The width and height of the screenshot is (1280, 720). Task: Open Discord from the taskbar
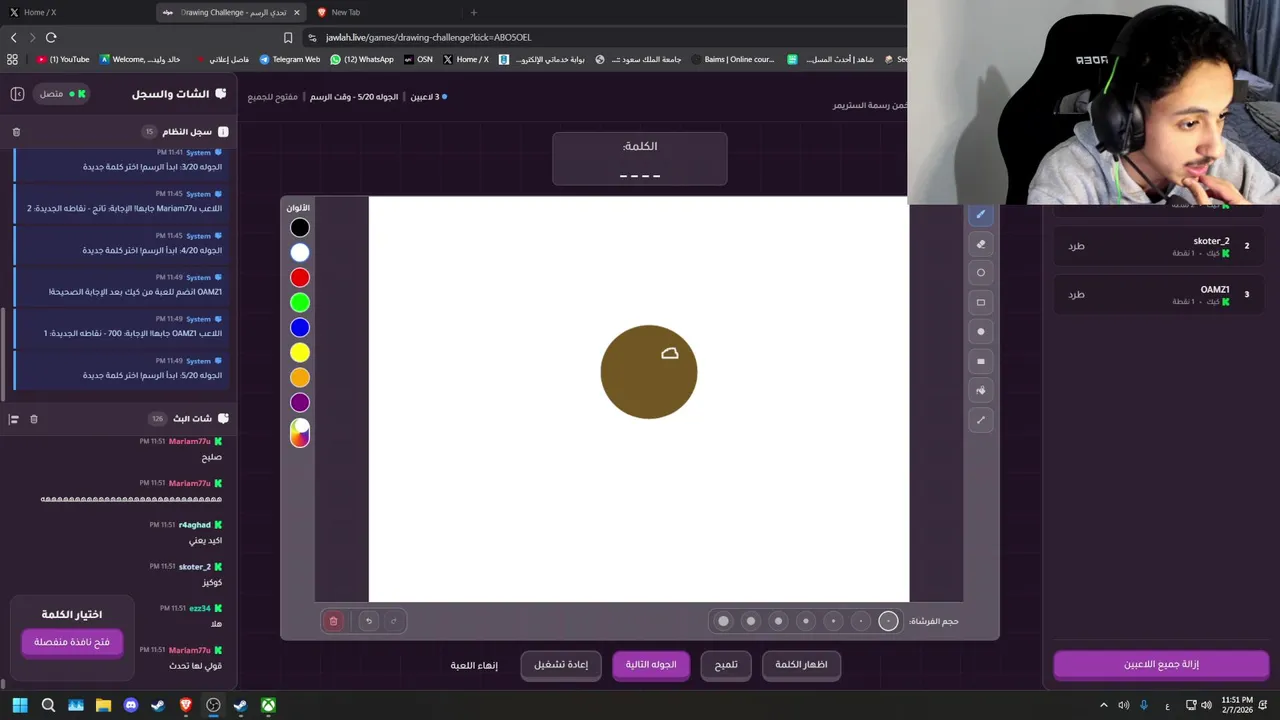(x=131, y=705)
